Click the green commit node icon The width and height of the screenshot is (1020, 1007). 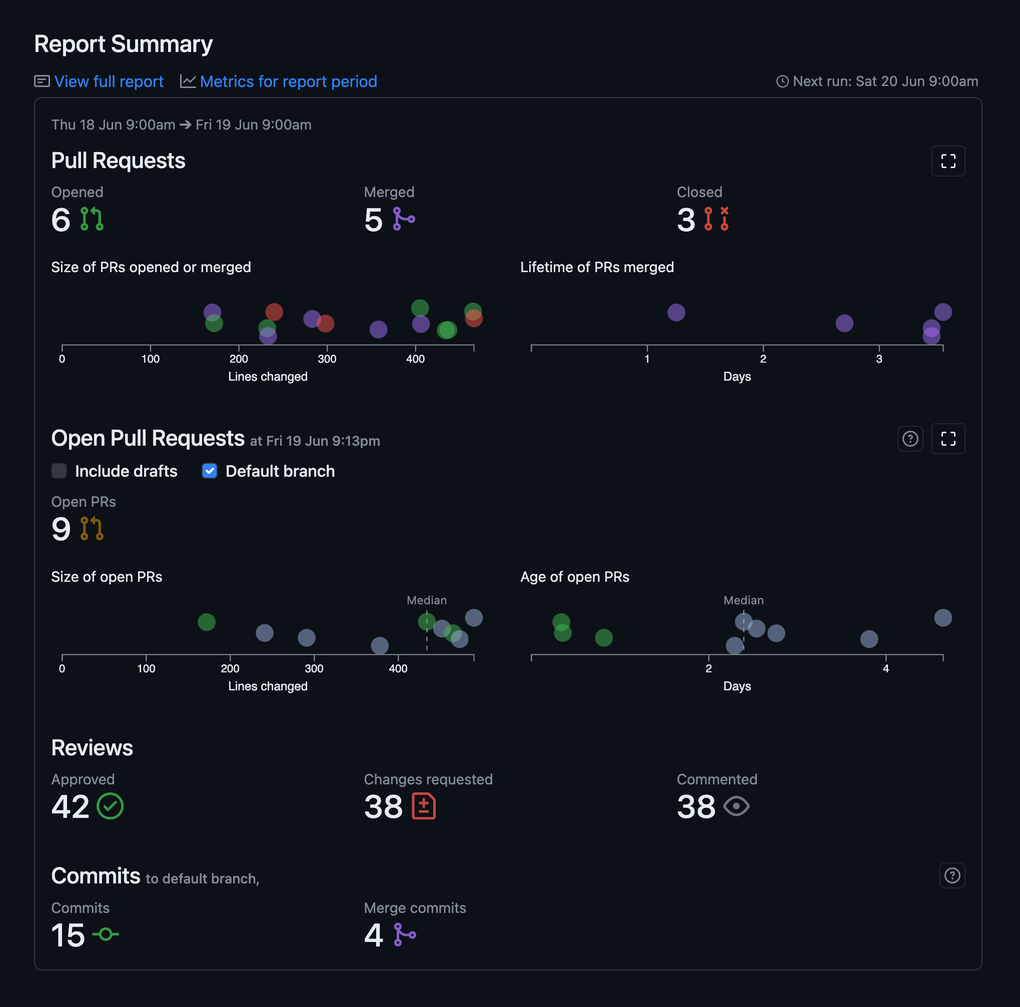pos(105,934)
